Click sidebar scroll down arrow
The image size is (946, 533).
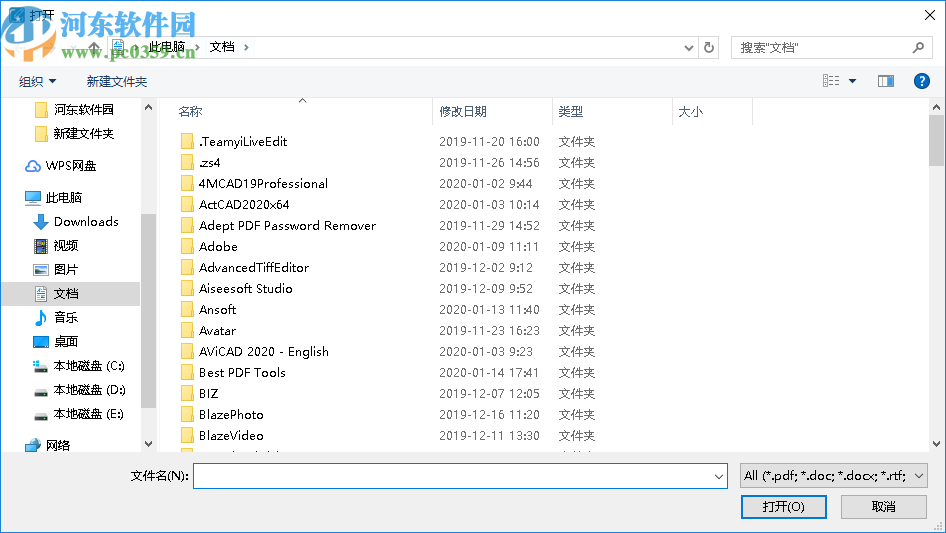click(x=148, y=444)
